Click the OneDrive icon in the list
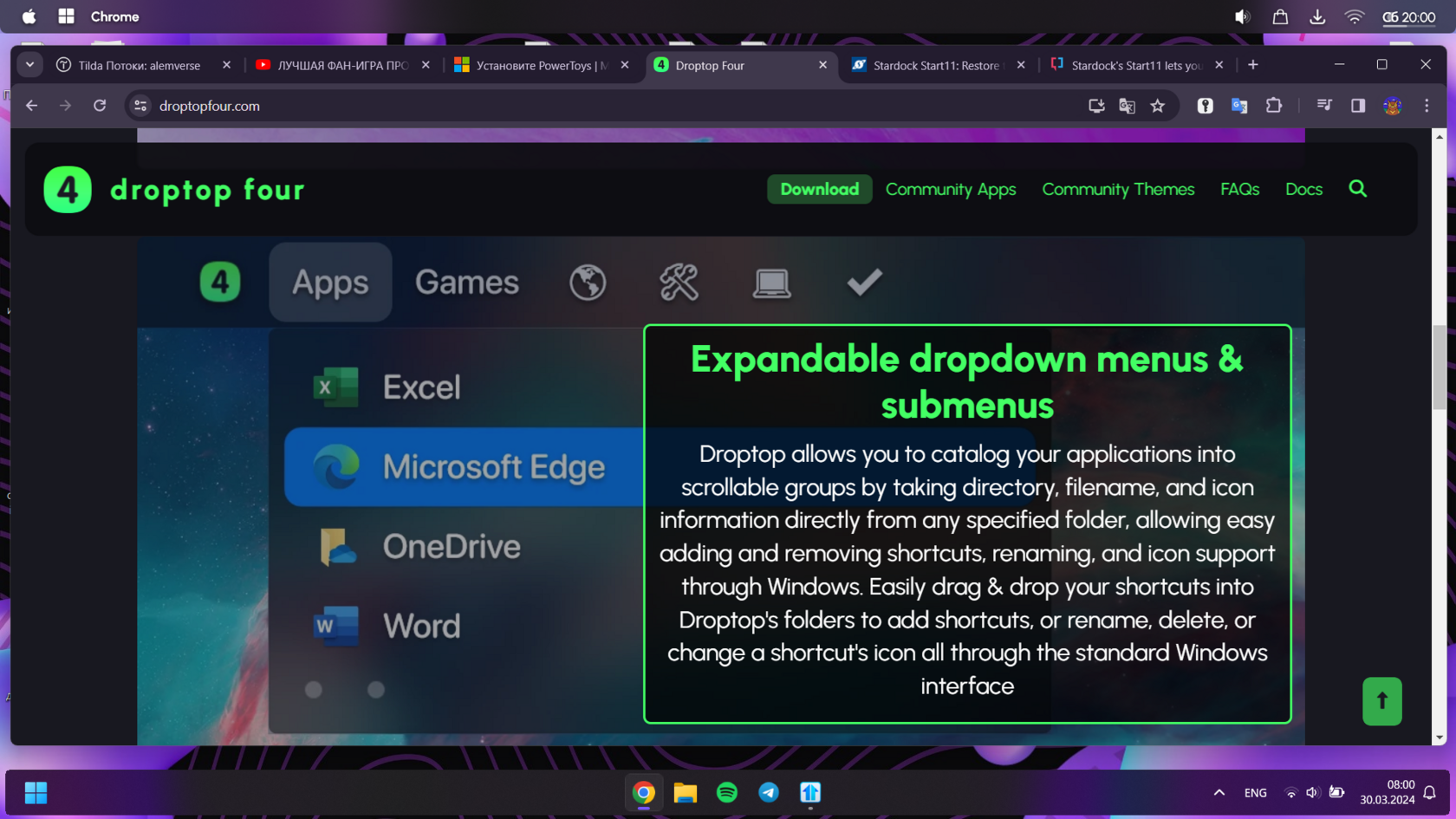Viewport: 1456px width, 819px height. 337,547
